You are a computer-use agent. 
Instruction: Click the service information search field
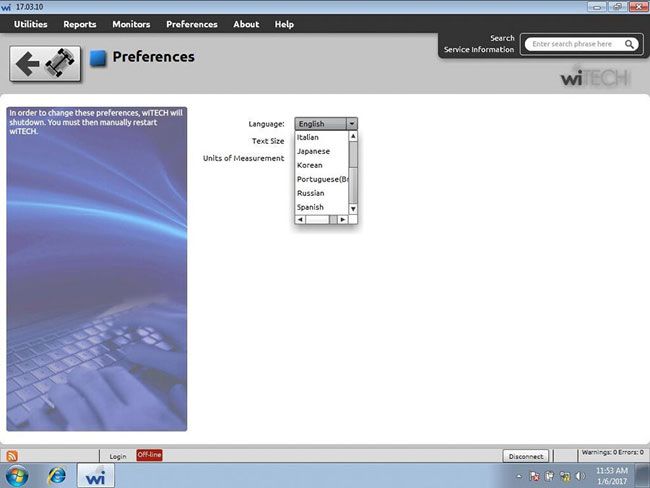click(575, 44)
